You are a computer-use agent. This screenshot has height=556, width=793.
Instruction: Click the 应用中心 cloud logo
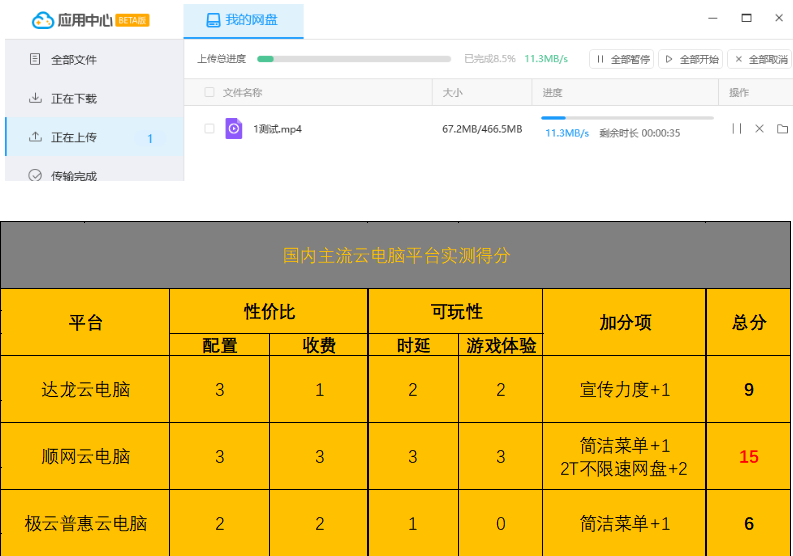[x=43, y=20]
